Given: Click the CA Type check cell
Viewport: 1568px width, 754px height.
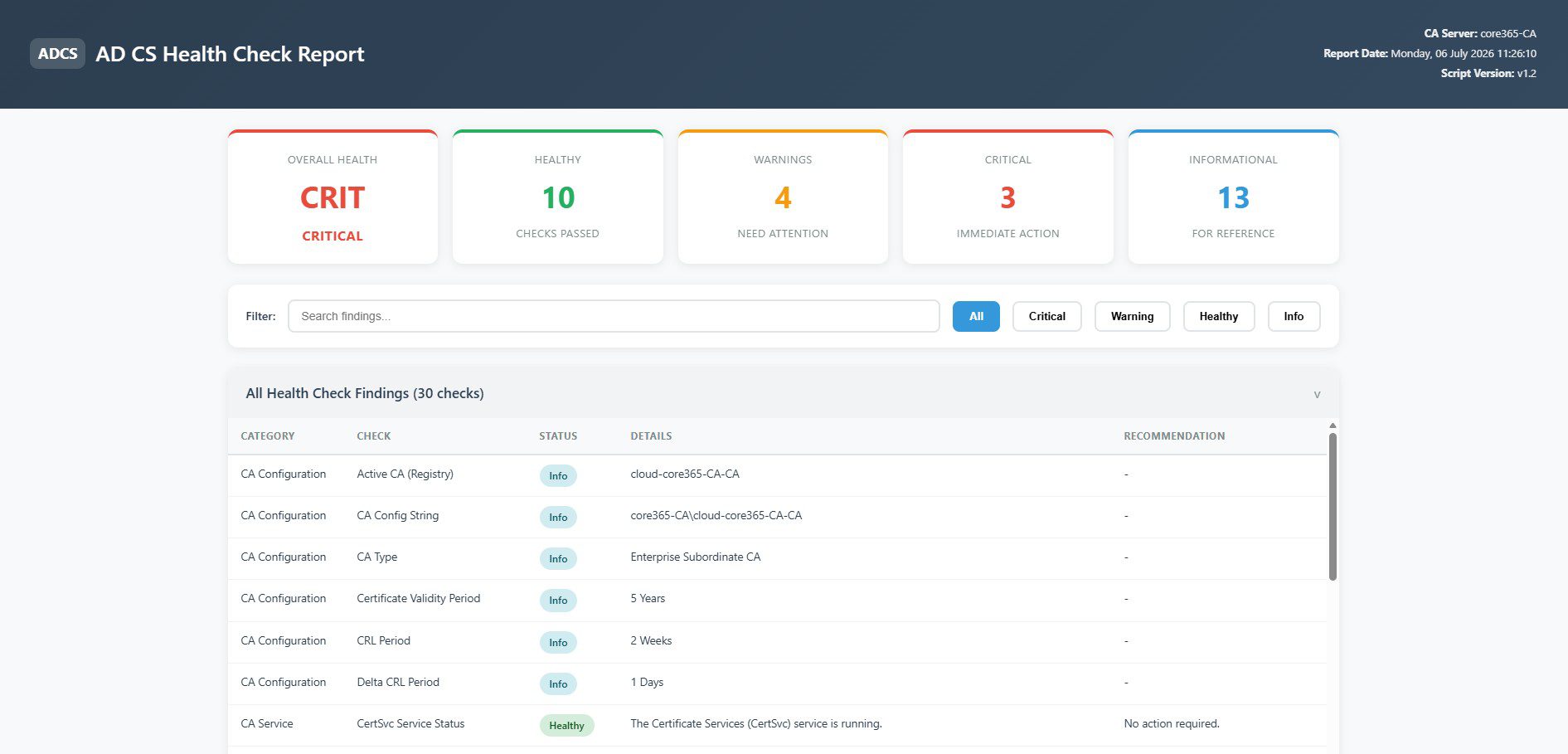Looking at the screenshot, I should pyautogui.click(x=376, y=557).
